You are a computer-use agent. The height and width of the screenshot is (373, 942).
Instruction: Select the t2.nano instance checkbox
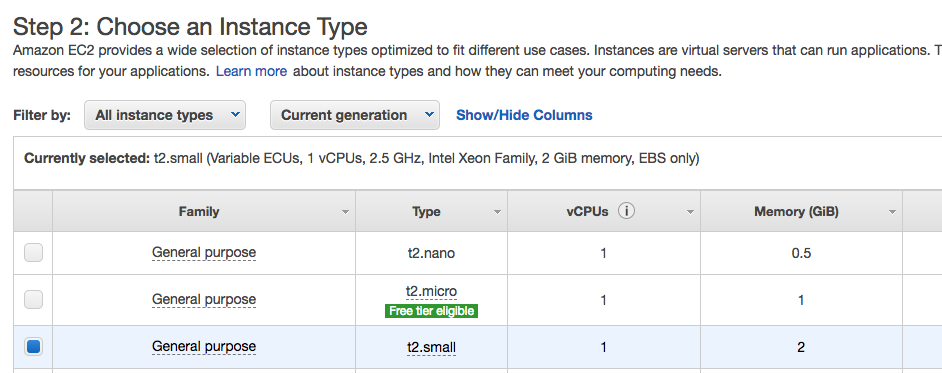pos(33,253)
